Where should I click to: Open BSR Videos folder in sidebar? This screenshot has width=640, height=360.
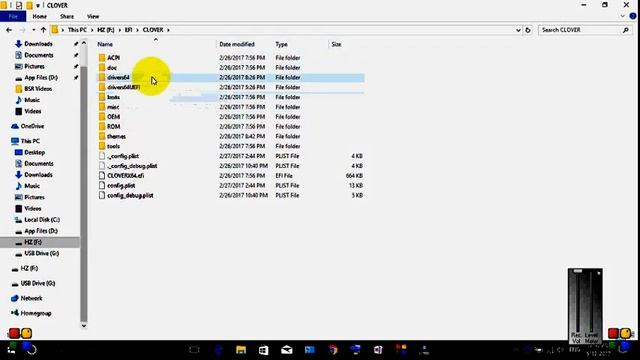pyautogui.click(x=38, y=89)
